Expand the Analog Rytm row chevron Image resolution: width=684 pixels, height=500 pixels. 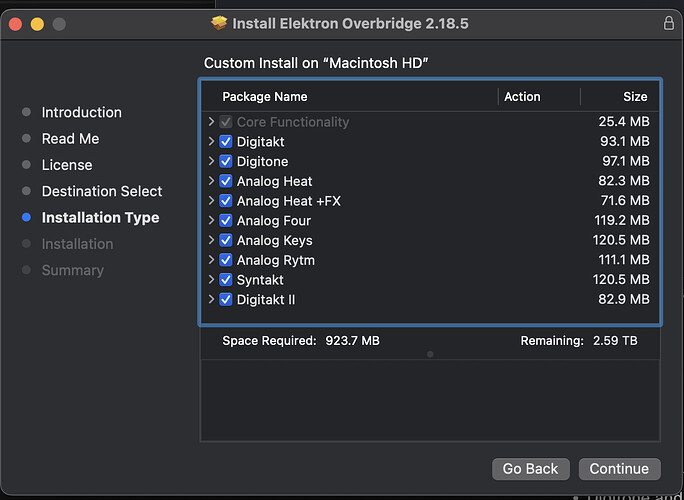[x=211, y=260]
